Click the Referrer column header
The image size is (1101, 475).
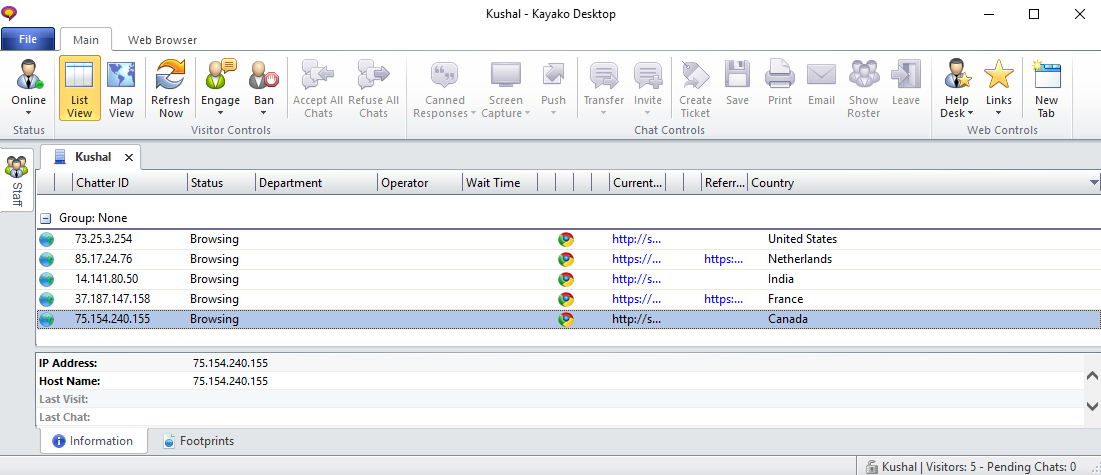tap(725, 183)
